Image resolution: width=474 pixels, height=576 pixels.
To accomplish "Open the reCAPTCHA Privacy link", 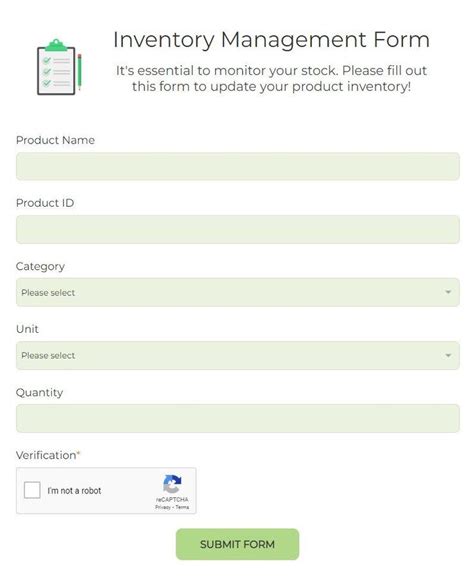I will pyautogui.click(x=162, y=507).
